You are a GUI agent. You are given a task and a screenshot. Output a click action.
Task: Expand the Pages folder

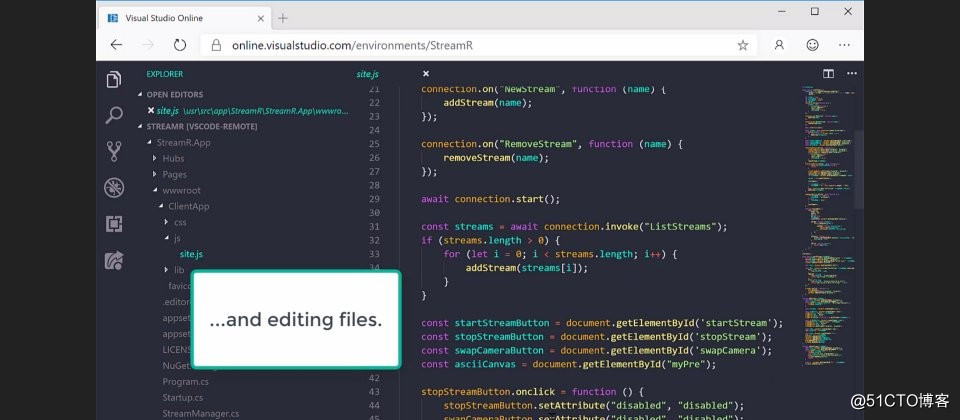tap(170, 174)
